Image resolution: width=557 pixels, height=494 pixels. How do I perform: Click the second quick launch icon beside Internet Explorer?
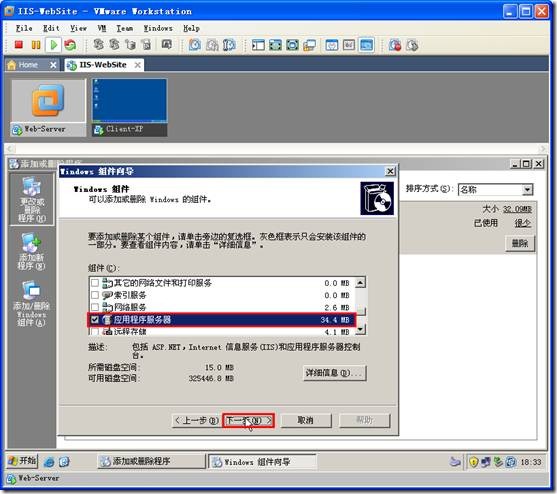pyautogui.click(x=65, y=461)
